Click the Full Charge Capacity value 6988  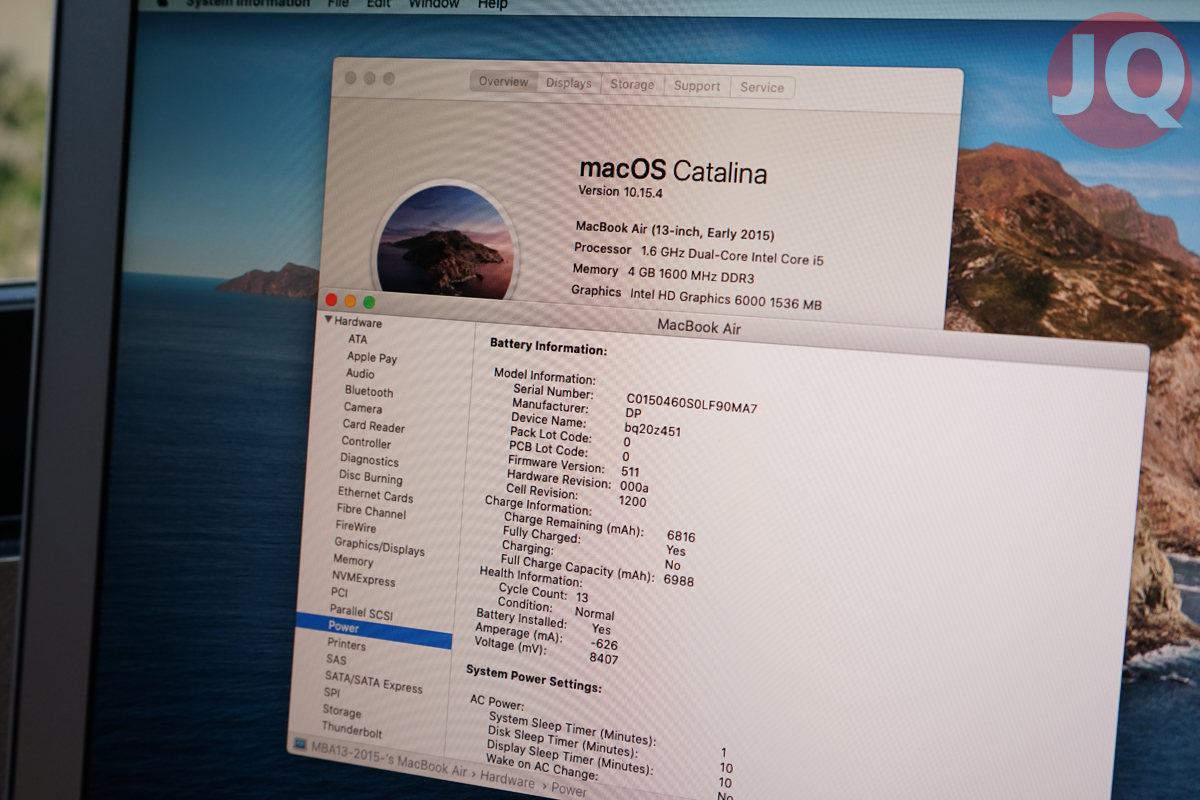[678, 580]
